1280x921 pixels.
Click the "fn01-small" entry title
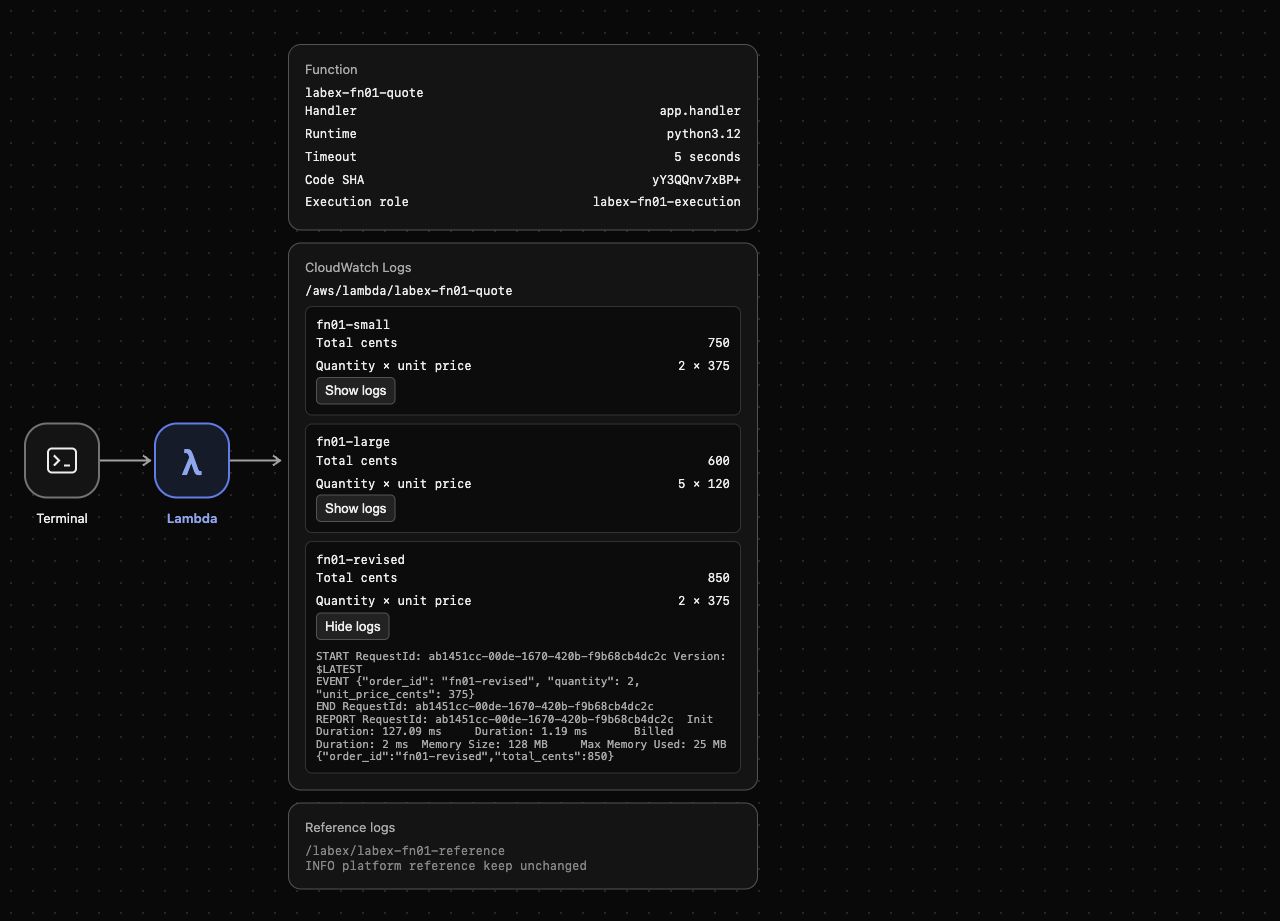coord(353,325)
